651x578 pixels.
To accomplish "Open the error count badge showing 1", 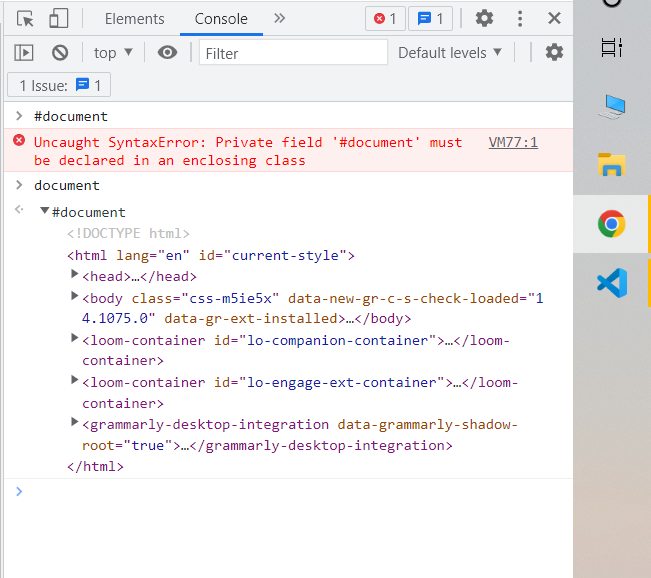I will click(385, 19).
